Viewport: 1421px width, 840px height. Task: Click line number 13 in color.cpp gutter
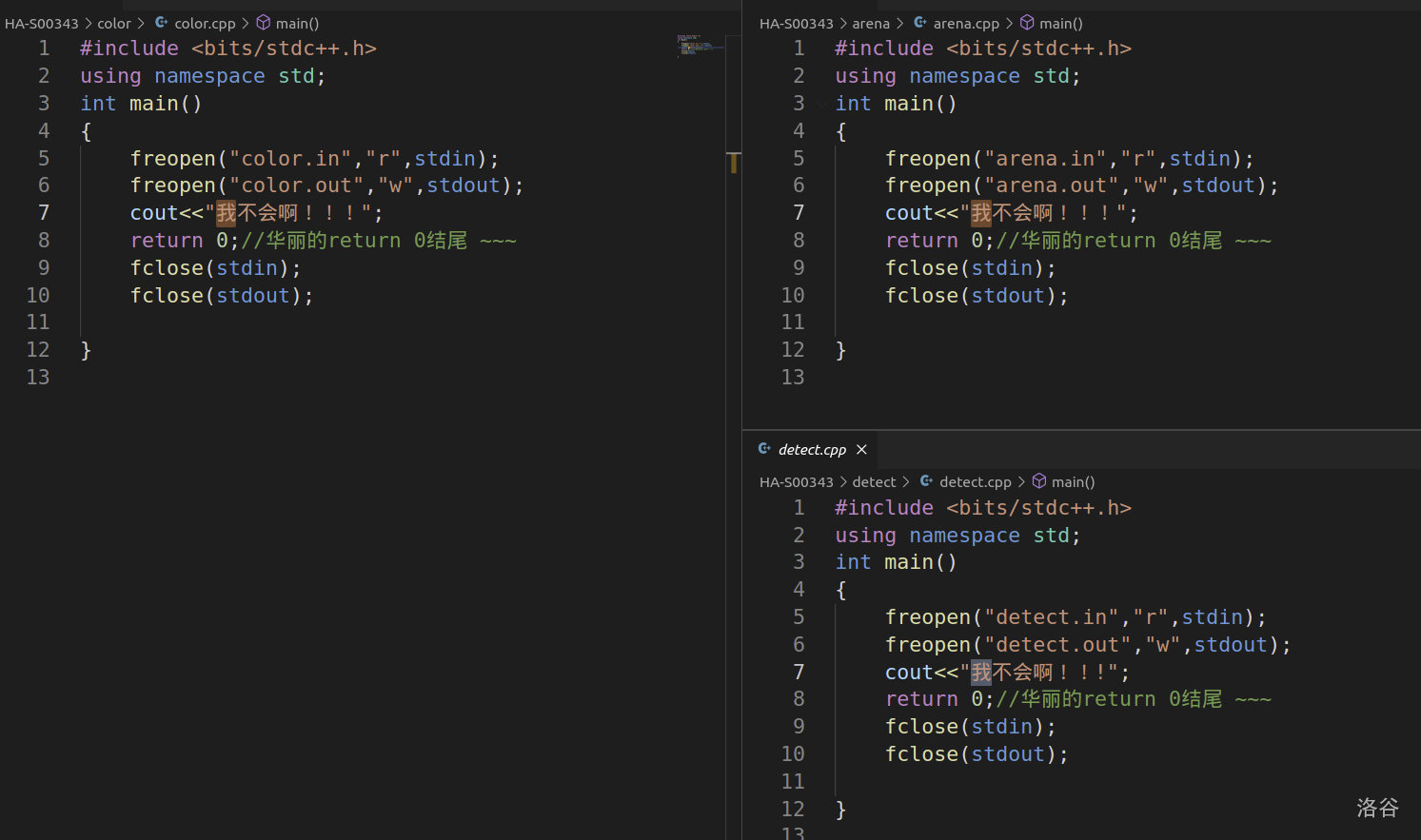coord(38,378)
